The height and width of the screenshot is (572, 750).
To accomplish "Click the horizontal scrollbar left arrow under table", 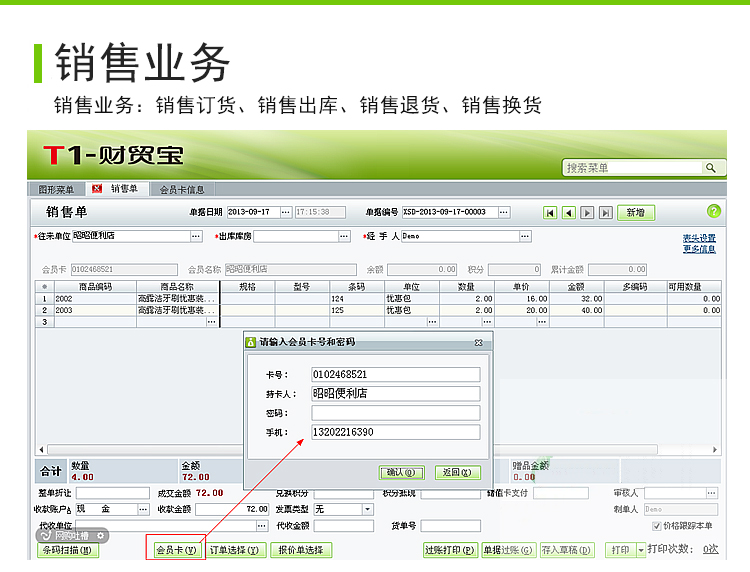I will pos(41,449).
